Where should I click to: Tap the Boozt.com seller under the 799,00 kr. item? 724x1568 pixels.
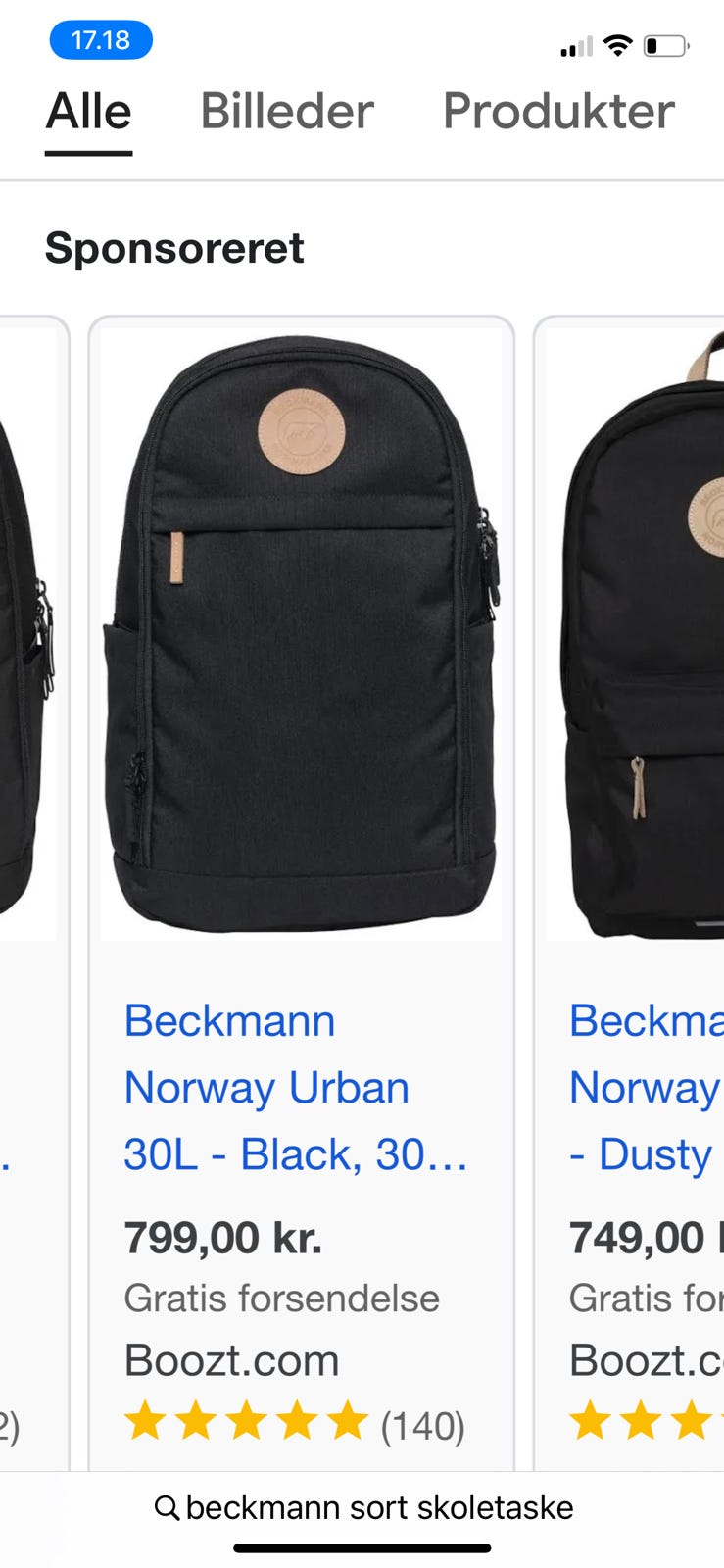(x=231, y=1360)
